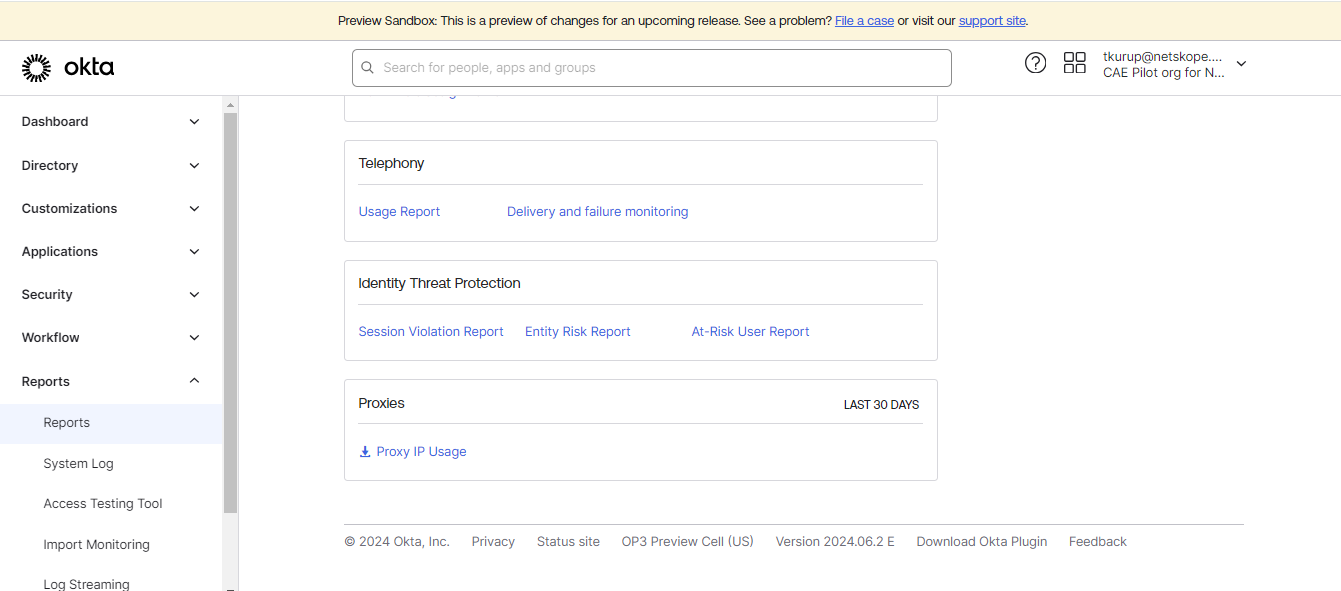Screen dimensions: 1341x591
Task: Open the Entity Risk Report link
Action: 578,332
